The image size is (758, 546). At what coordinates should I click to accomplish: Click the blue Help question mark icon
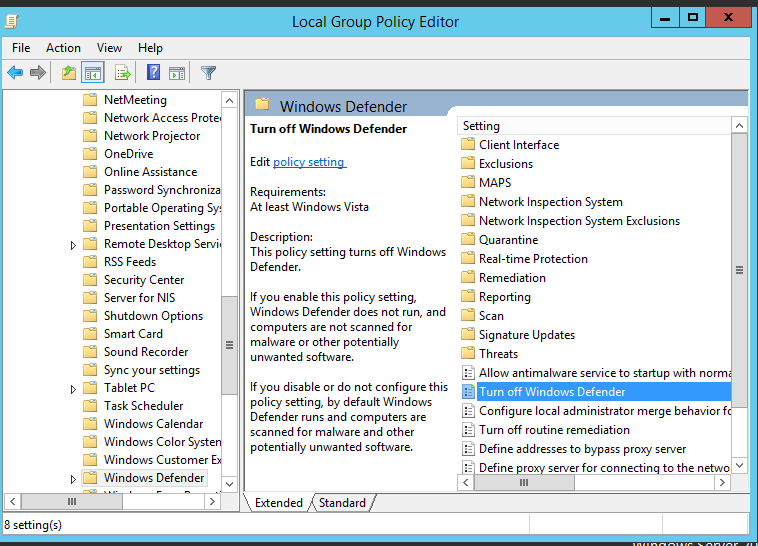(153, 73)
